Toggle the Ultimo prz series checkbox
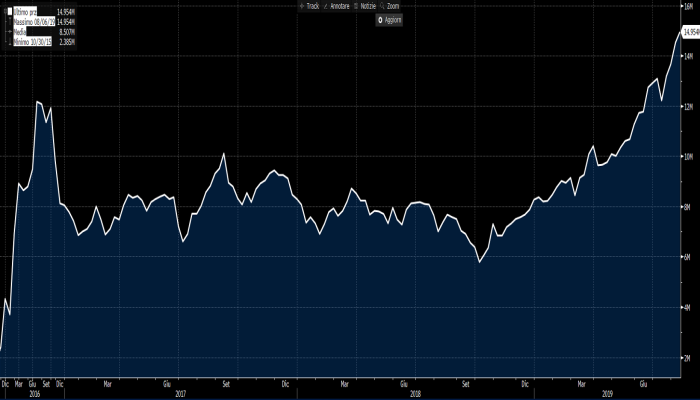700x400 pixels. click(x=9, y=10)
